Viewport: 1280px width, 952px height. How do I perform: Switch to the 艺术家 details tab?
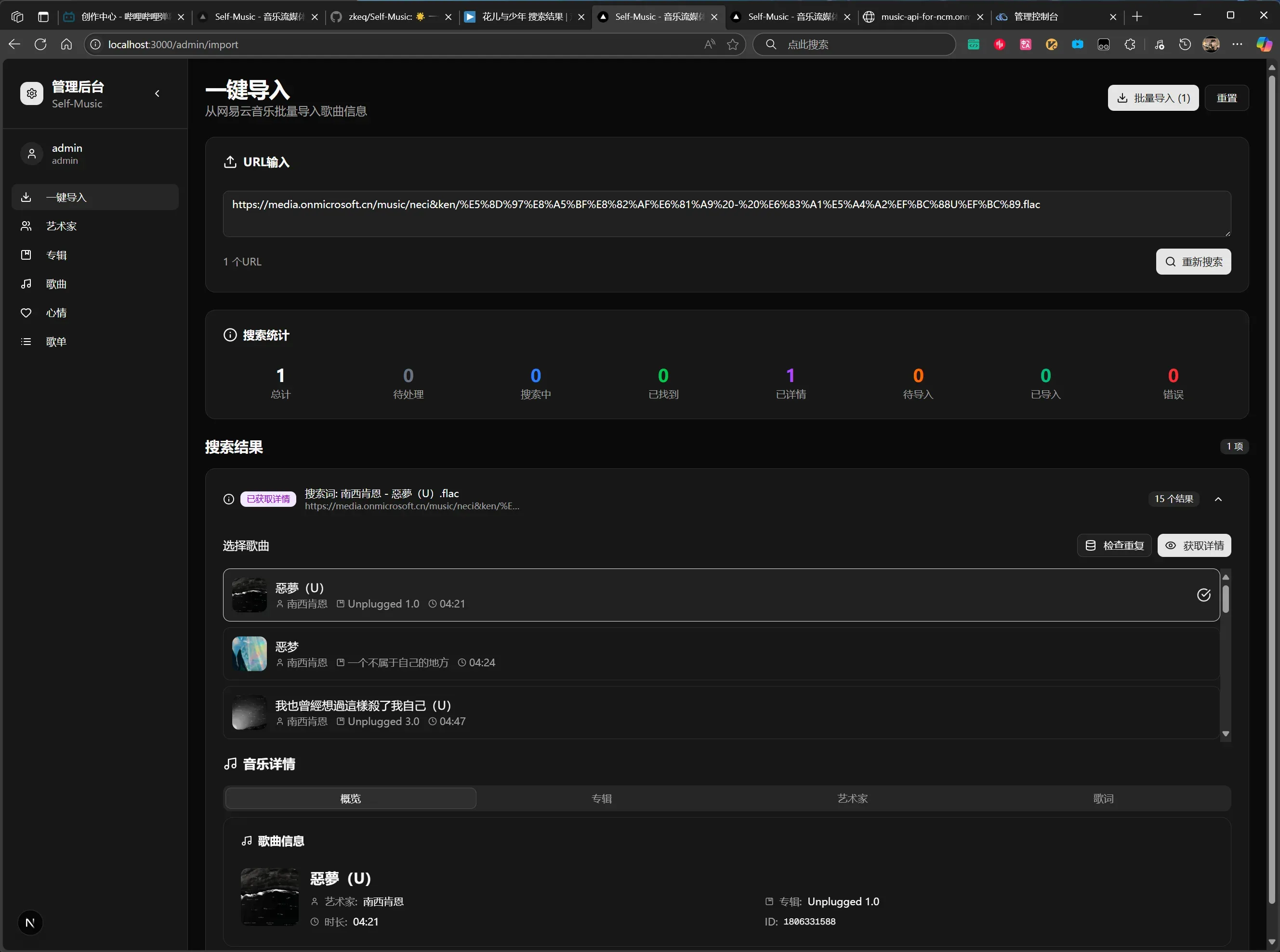852,798
